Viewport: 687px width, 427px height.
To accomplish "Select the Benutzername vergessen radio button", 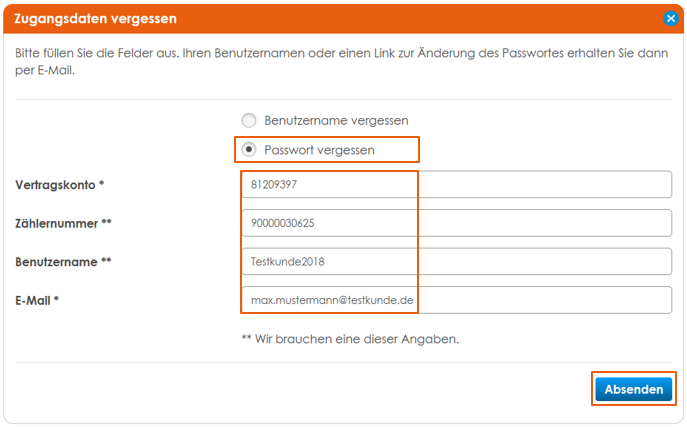I will click(249, 120).
